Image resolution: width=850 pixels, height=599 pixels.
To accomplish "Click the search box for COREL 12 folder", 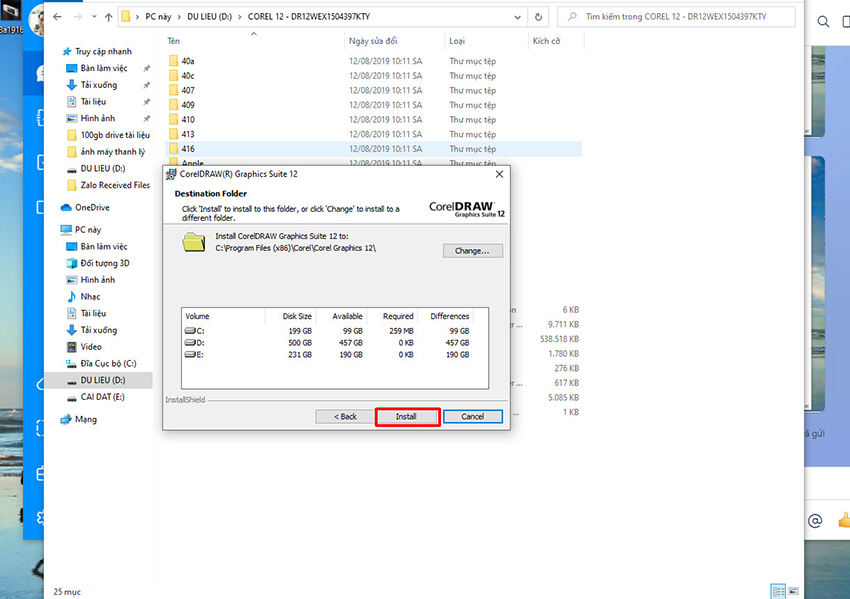I will pos(676,17).
